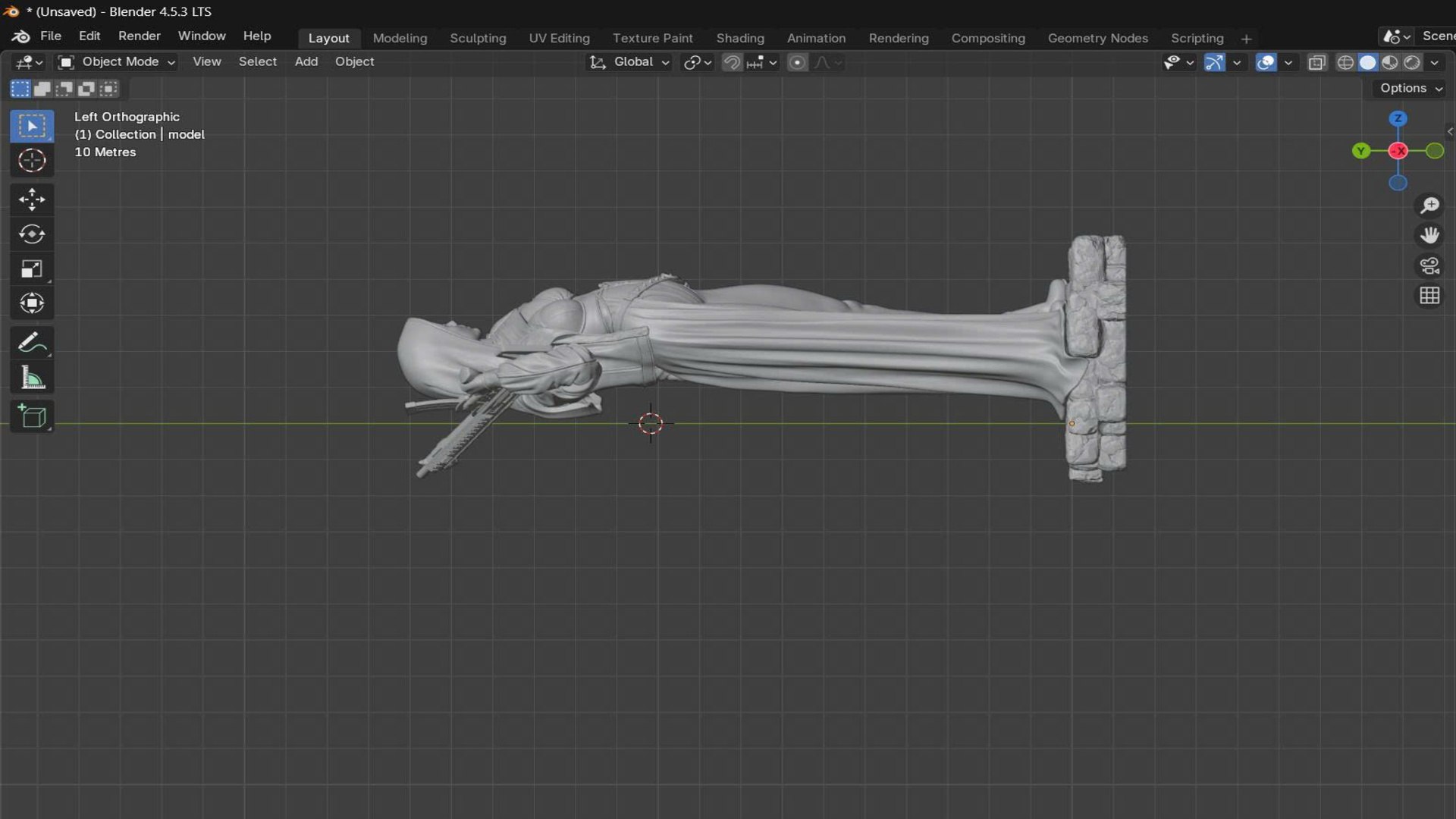Set selection mode to invert
The height and width of the screenshot is (819, 1456).
click(86, 89)
